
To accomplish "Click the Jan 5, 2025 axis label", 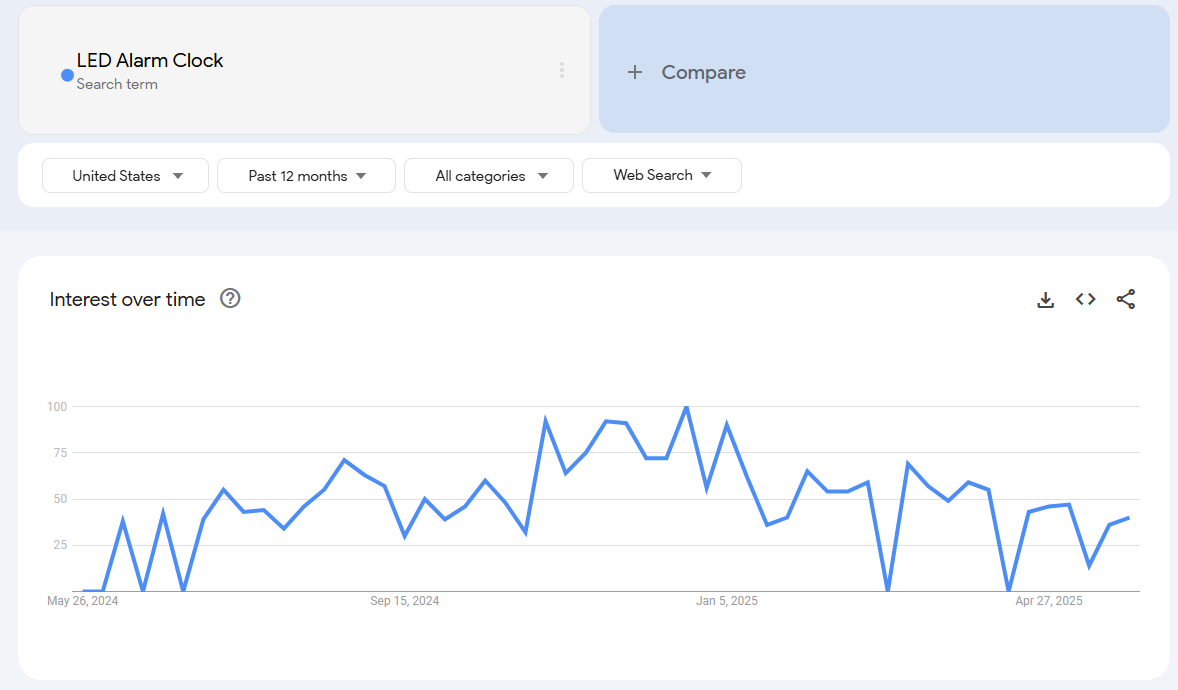I will 727,601.
